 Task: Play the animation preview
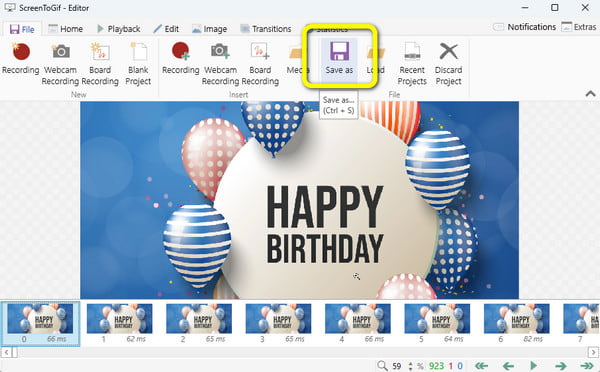coord(533,366)
